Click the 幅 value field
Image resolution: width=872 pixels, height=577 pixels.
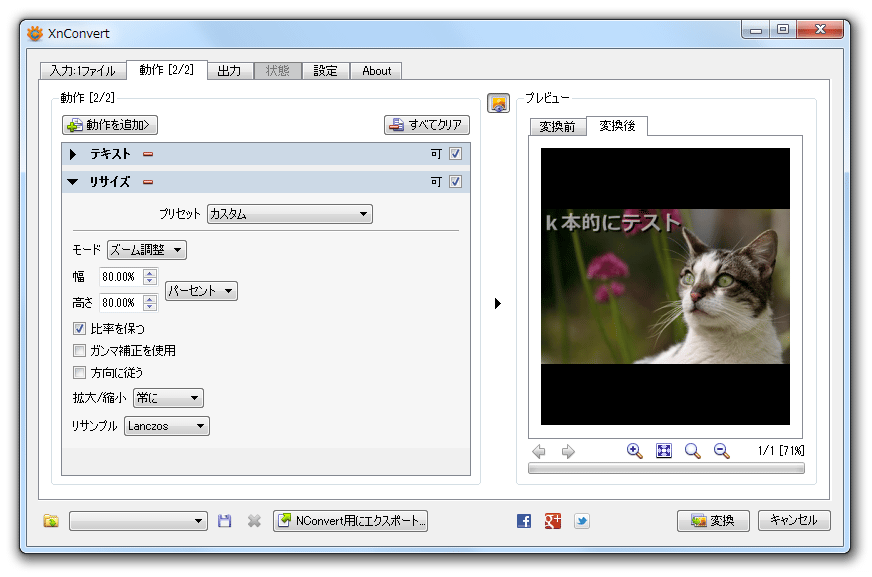tap(121, 277)
